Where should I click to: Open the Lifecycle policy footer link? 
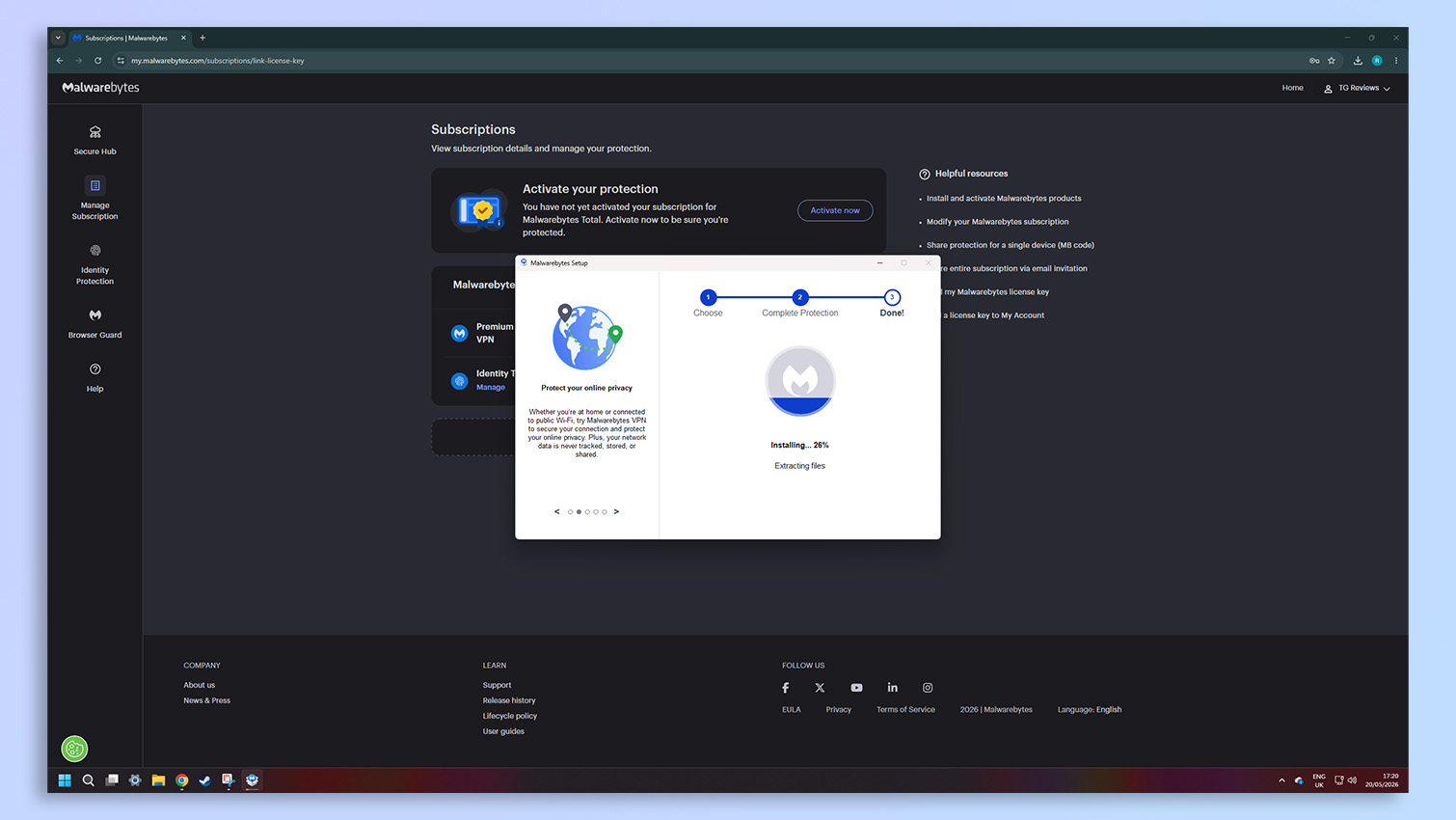click(510, 716)
